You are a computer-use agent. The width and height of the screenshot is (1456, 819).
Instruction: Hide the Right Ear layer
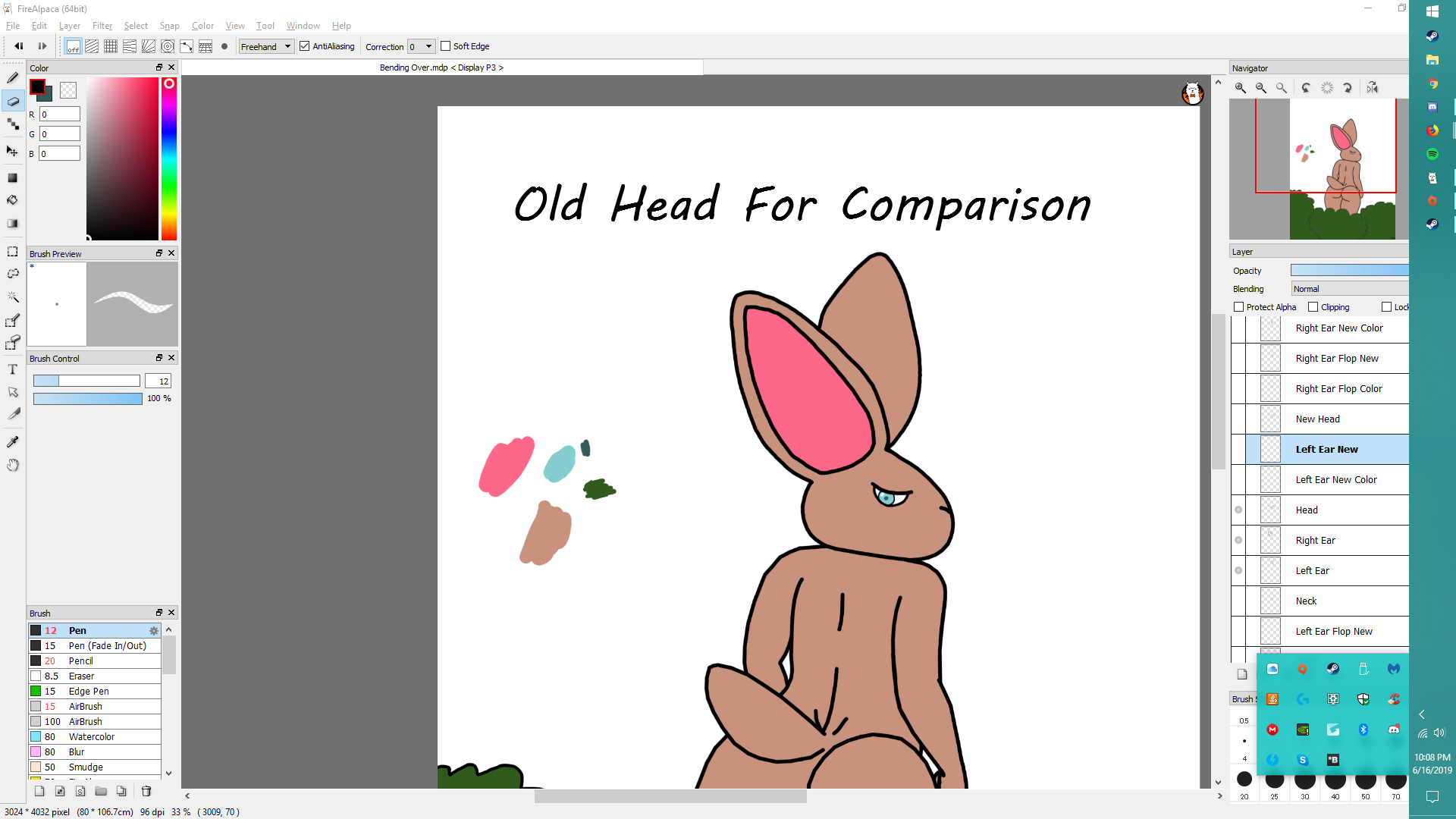click(x=1238, y=540)
